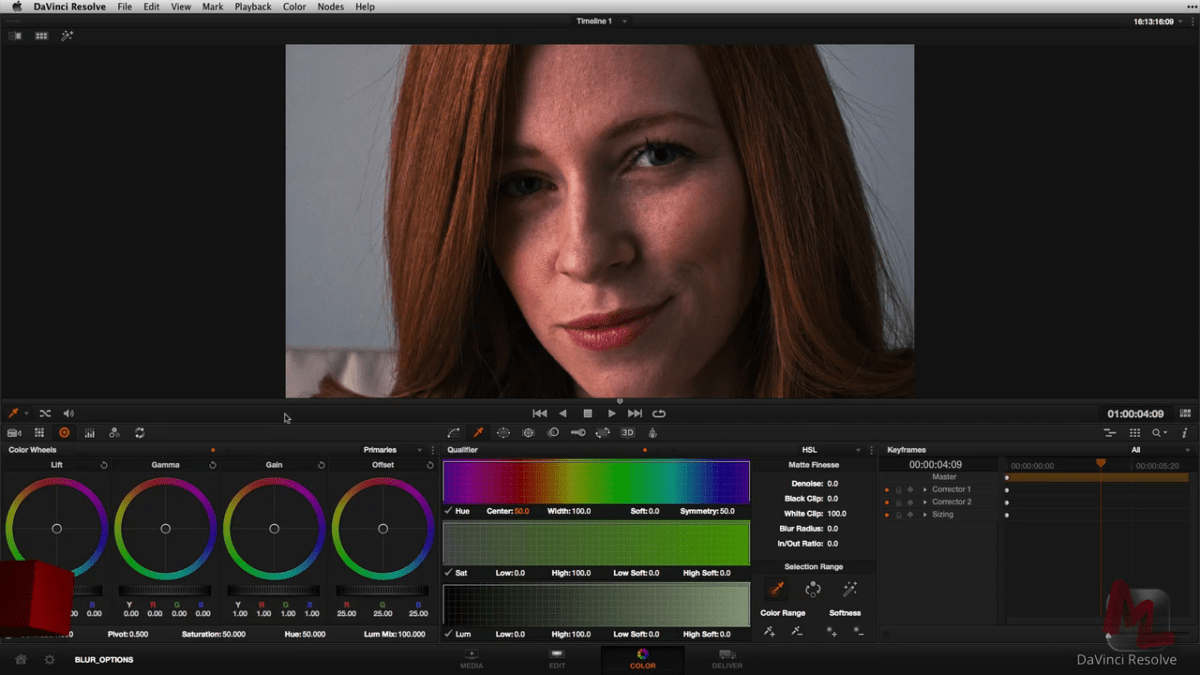Toggle the Lum qualifier checkbox
1200x675 pixels.
tap(447, 634)
